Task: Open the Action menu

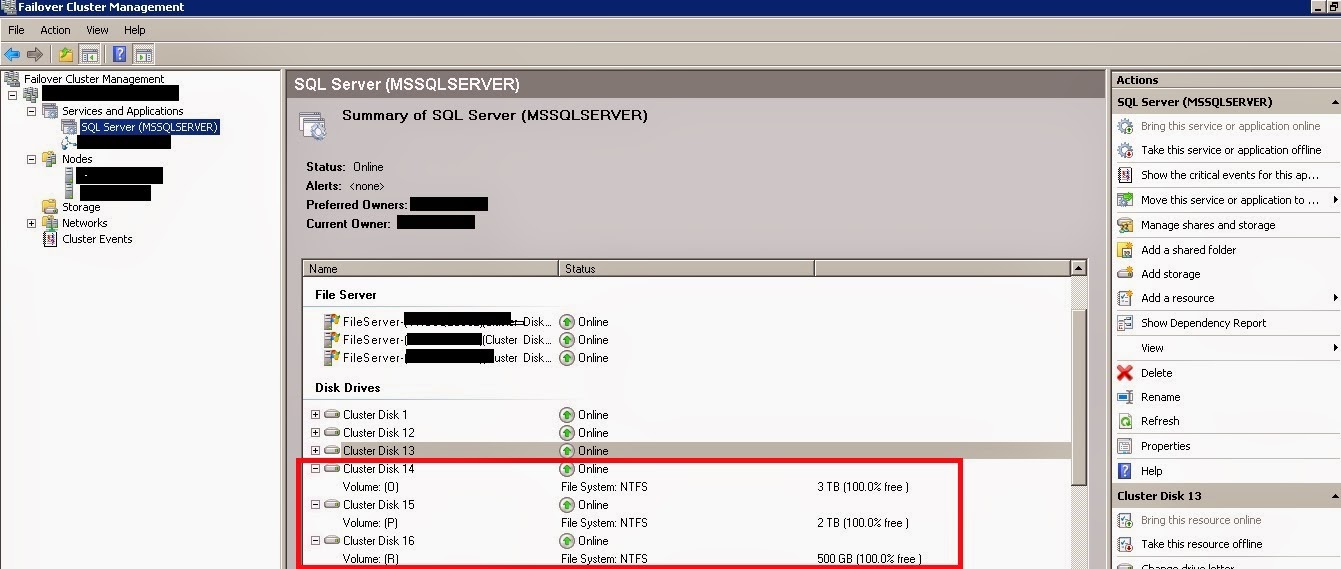Action: [x=55, y=30]
